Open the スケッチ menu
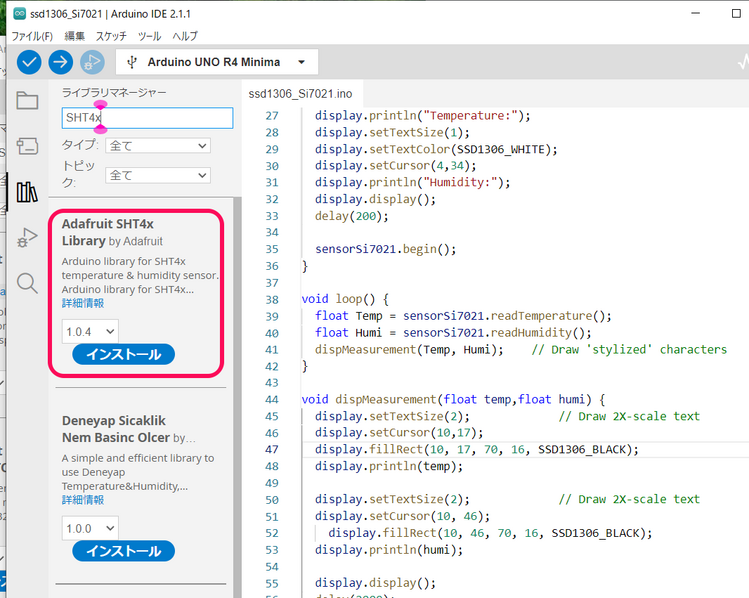The width and height of the screenshot is (749, 598). (110, 36)
